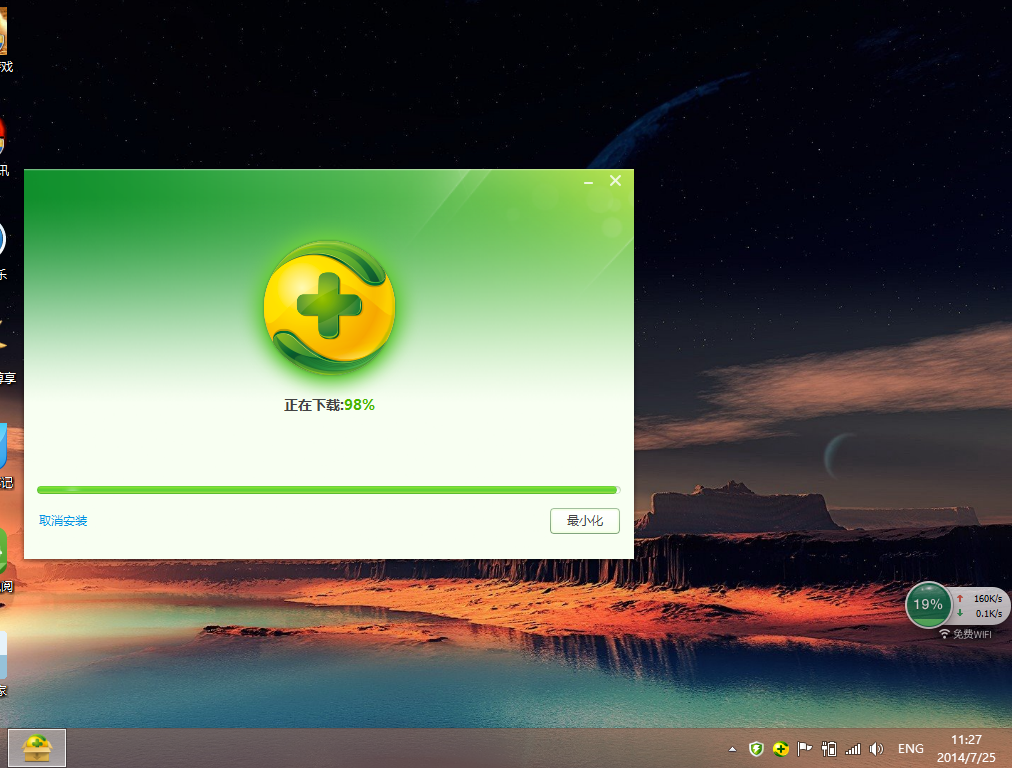Viewport: 1012px width, 768px height.
Task: Expand the hidden icons arrow in the tray
Action: [733, 748]
